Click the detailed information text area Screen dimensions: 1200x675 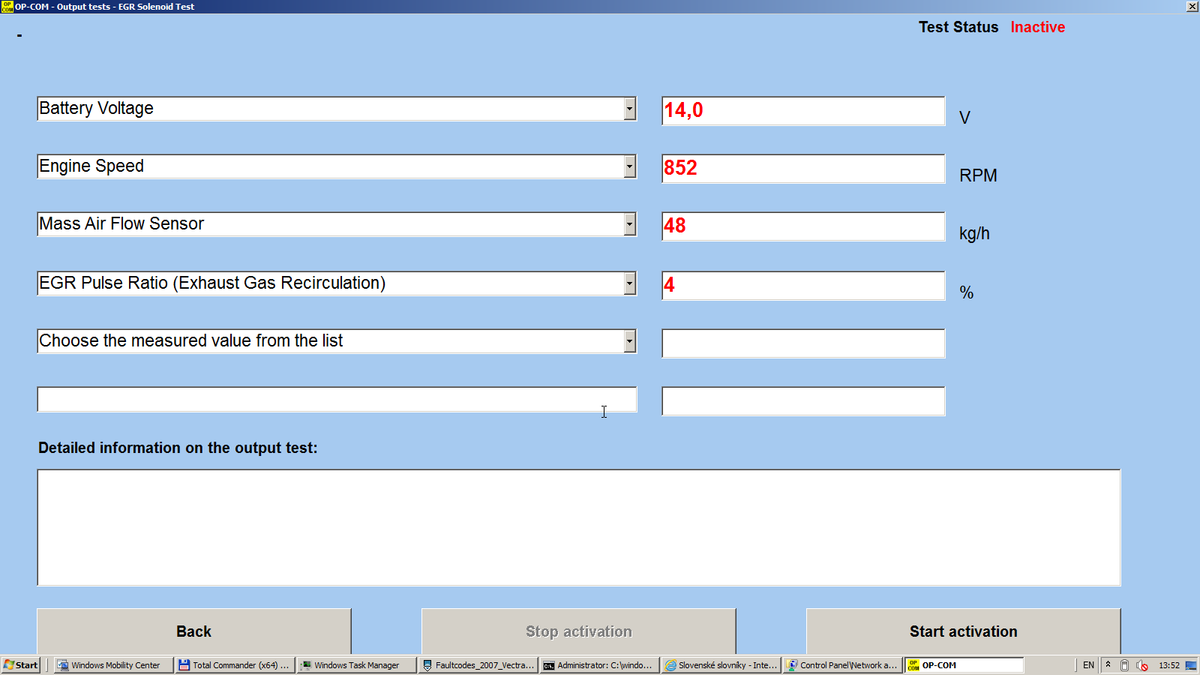pos(578,526)
